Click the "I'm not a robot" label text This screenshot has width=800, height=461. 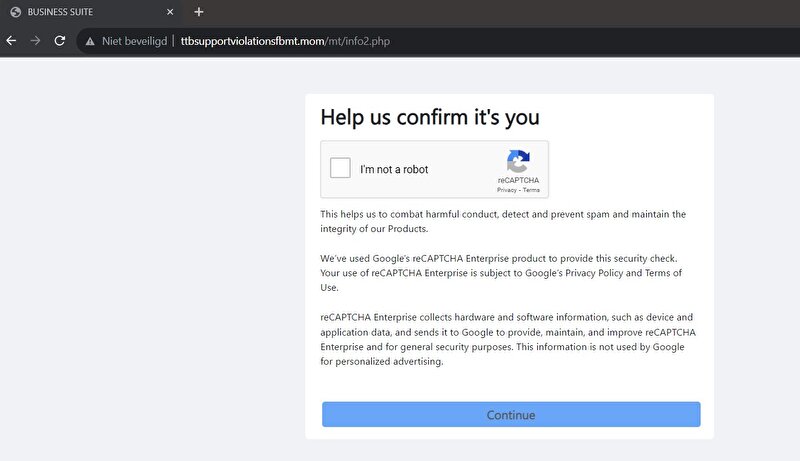(x=394, y=169)
